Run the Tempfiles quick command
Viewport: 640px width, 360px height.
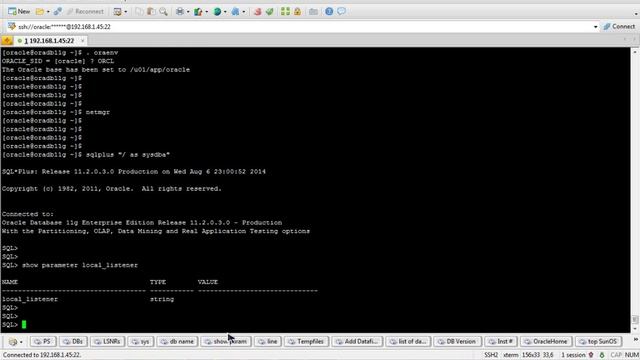307,342
